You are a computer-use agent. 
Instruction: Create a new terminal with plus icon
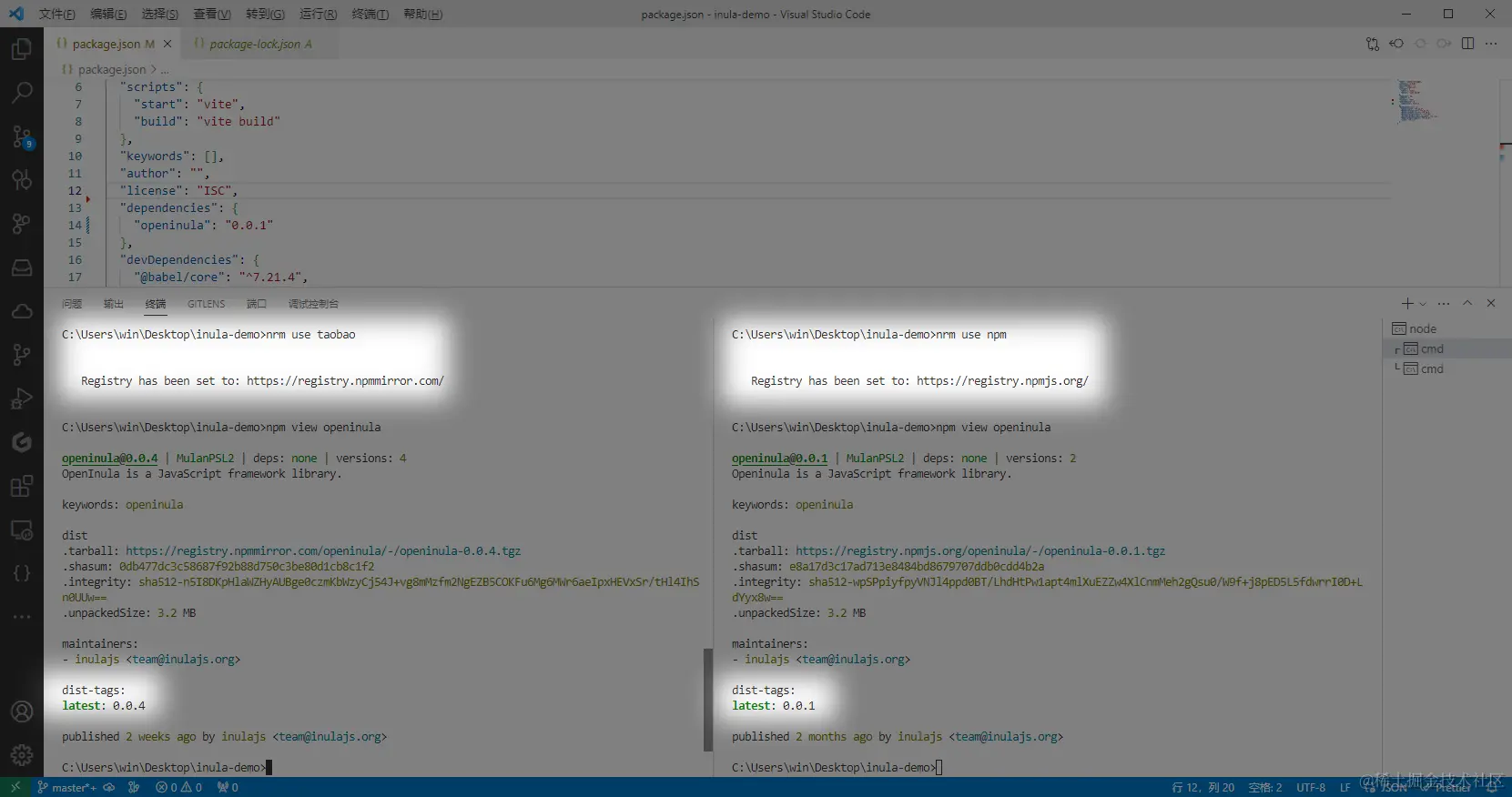click(x=1407, y=303)
